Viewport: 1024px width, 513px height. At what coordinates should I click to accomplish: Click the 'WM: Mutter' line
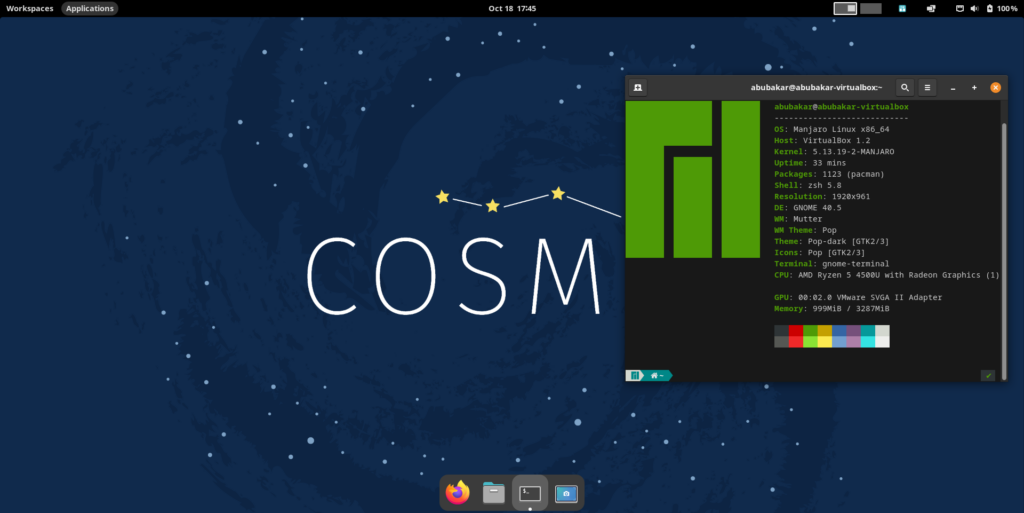[798, 219]
